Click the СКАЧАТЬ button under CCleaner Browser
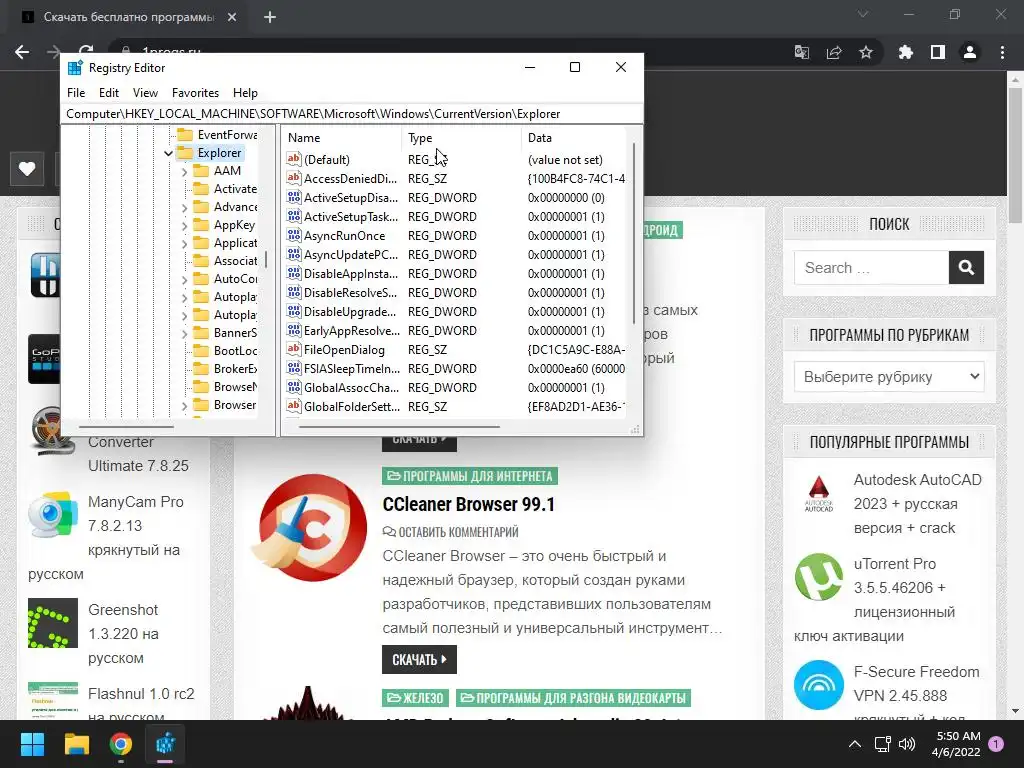This screenshot has width=1024, height=768. [419, 660]
